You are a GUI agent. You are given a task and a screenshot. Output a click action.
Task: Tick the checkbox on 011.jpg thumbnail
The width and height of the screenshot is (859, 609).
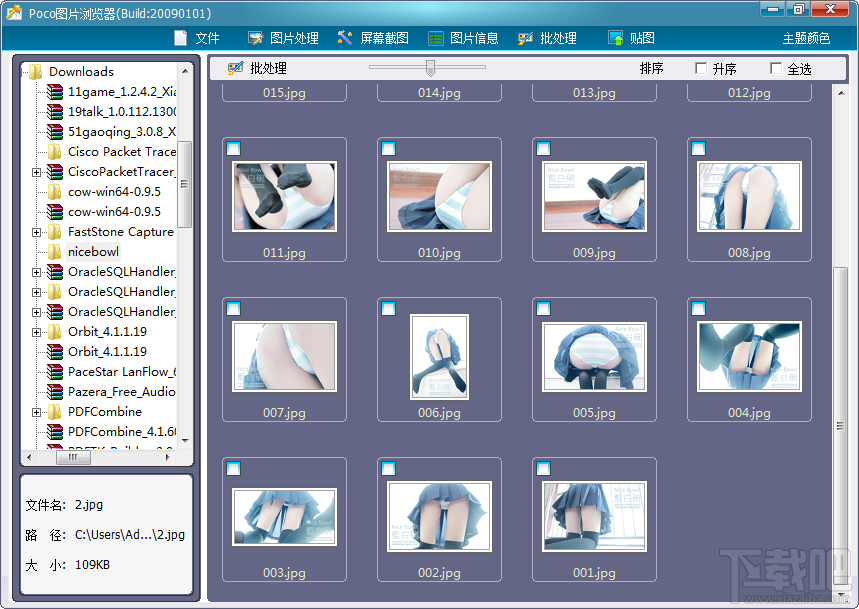(233, 148)
